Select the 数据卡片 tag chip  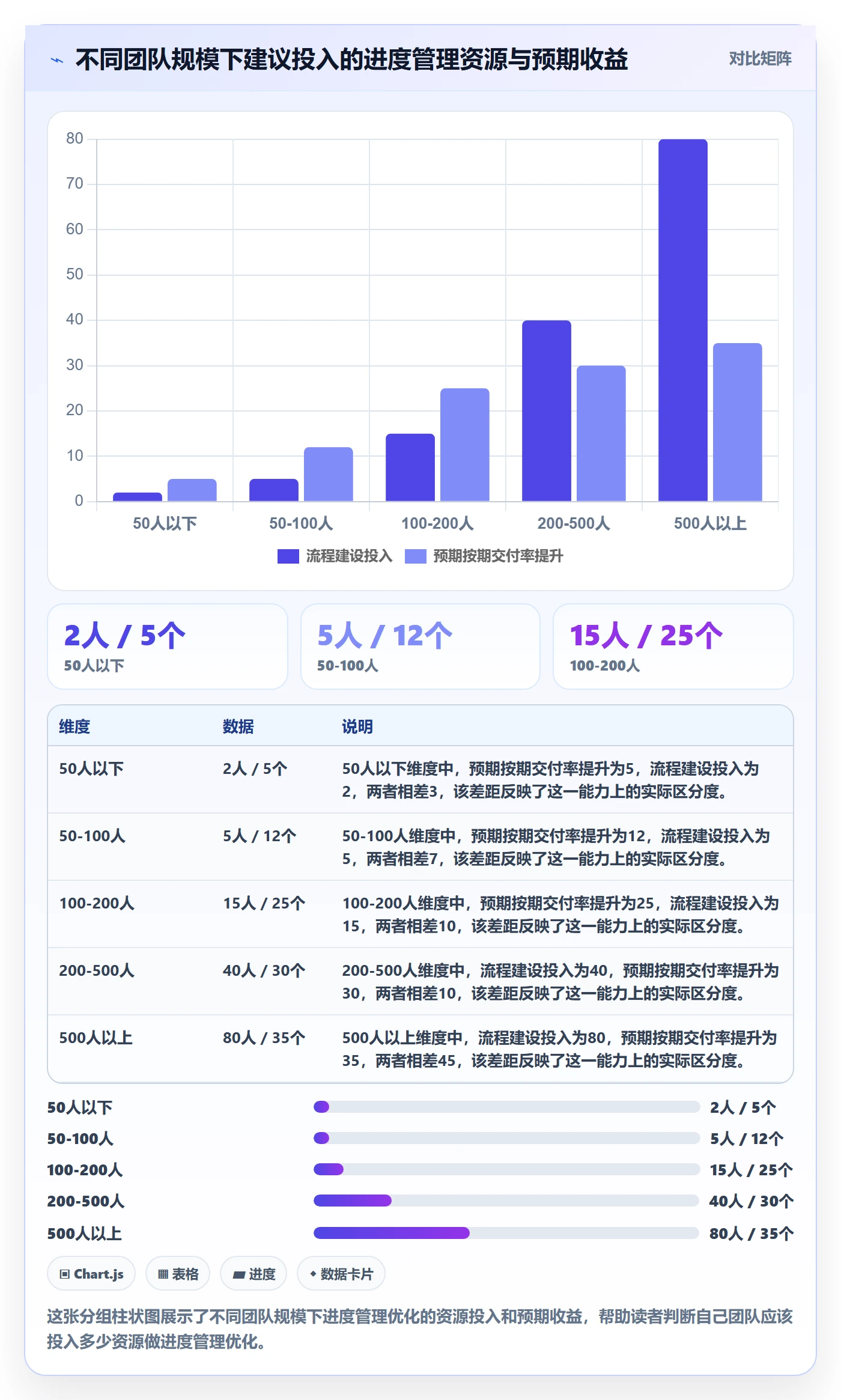341,1274
